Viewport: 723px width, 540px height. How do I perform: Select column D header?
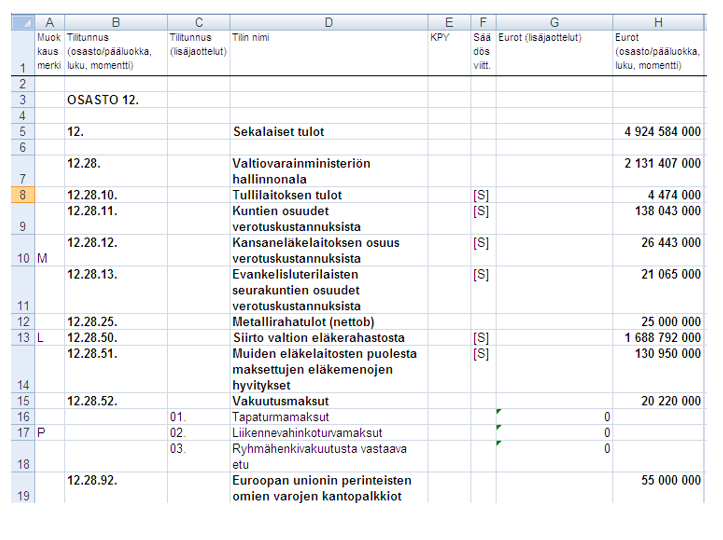point(329,22)
